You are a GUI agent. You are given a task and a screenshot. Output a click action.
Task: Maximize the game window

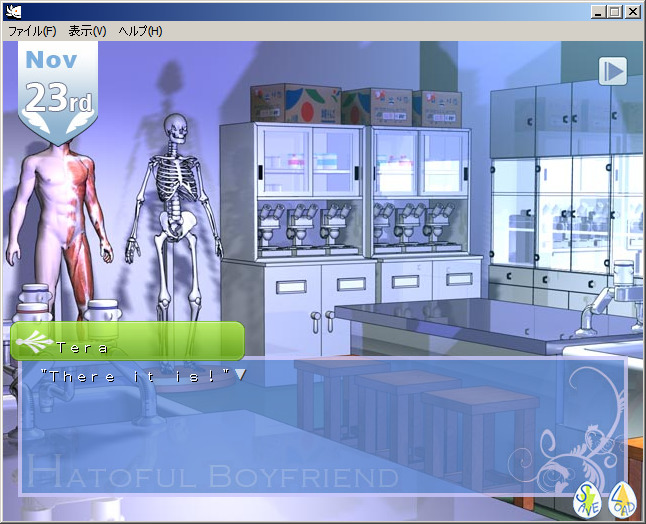614,12
